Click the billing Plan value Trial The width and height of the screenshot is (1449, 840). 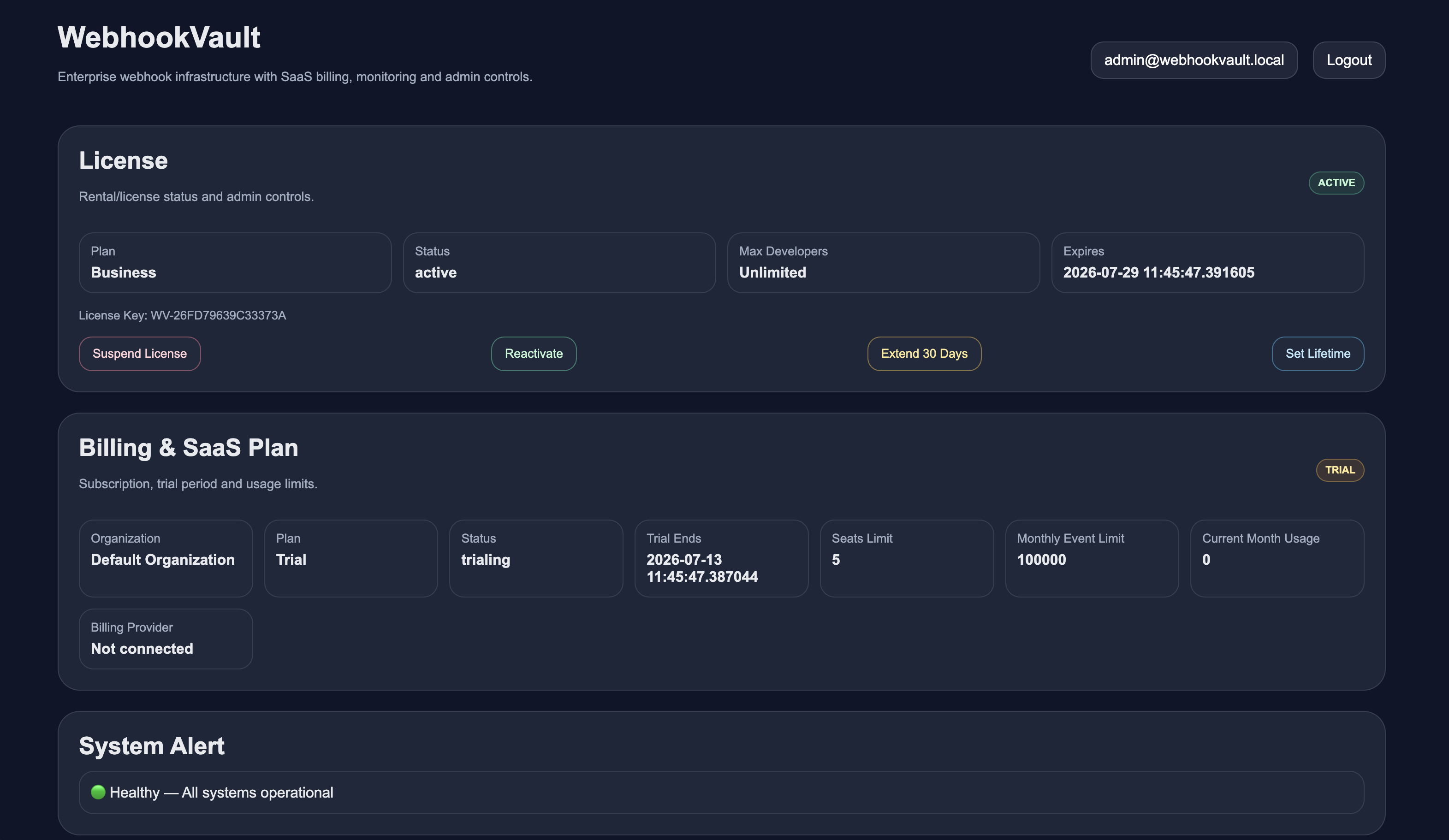click(291, 559)
